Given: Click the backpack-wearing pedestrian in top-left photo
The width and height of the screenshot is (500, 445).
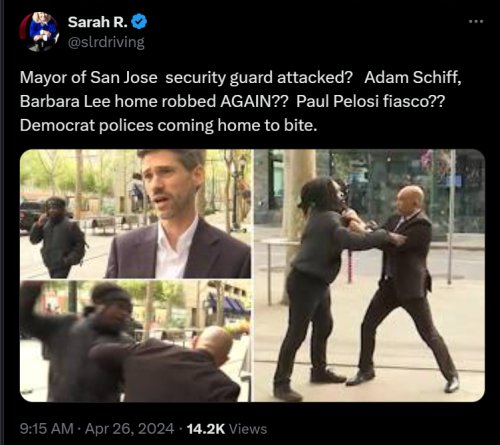Looking at the screenshot, I should pos(58,237).
